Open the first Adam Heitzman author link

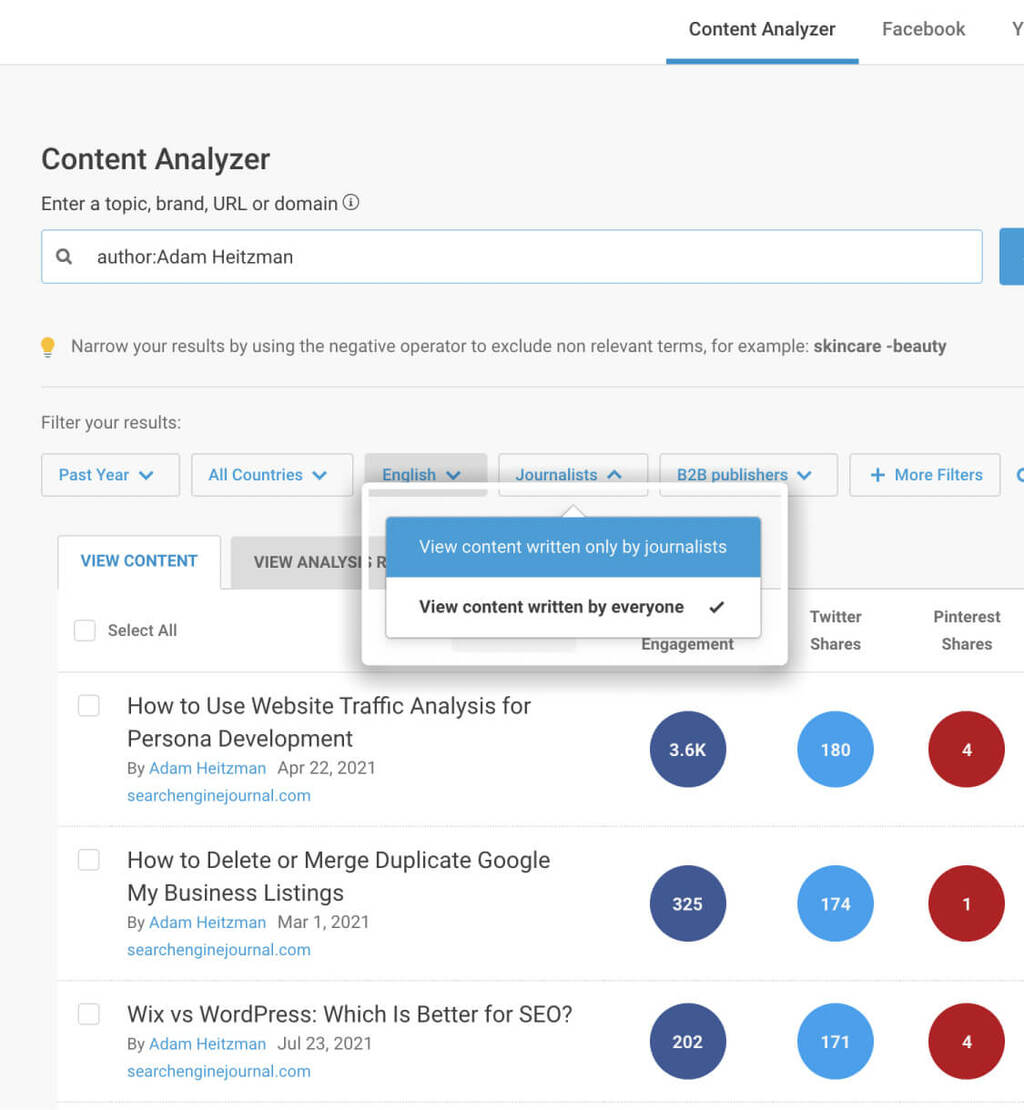[x=207, y=768]
